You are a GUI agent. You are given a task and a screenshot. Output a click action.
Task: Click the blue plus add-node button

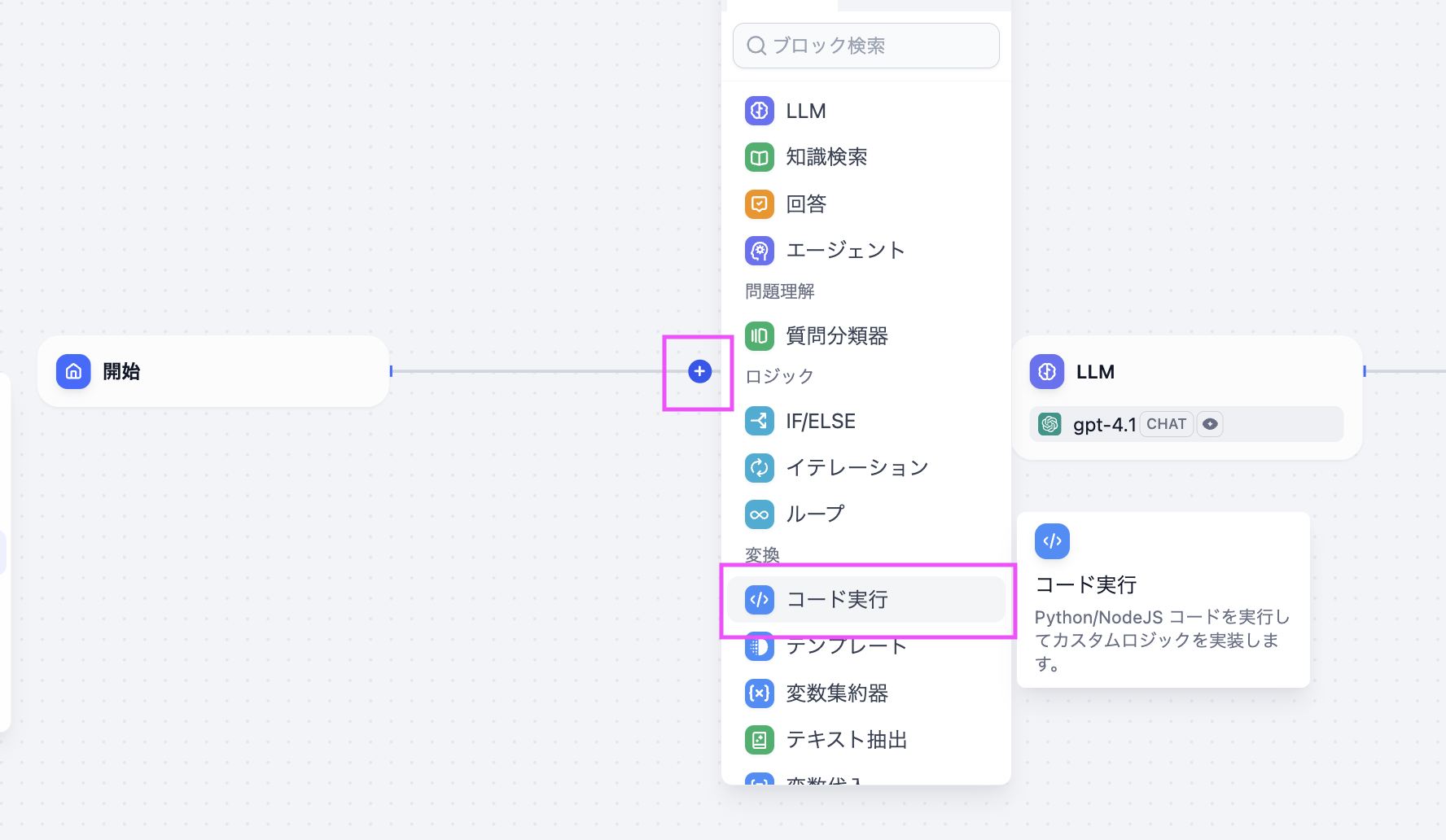[x=699, y=371]
